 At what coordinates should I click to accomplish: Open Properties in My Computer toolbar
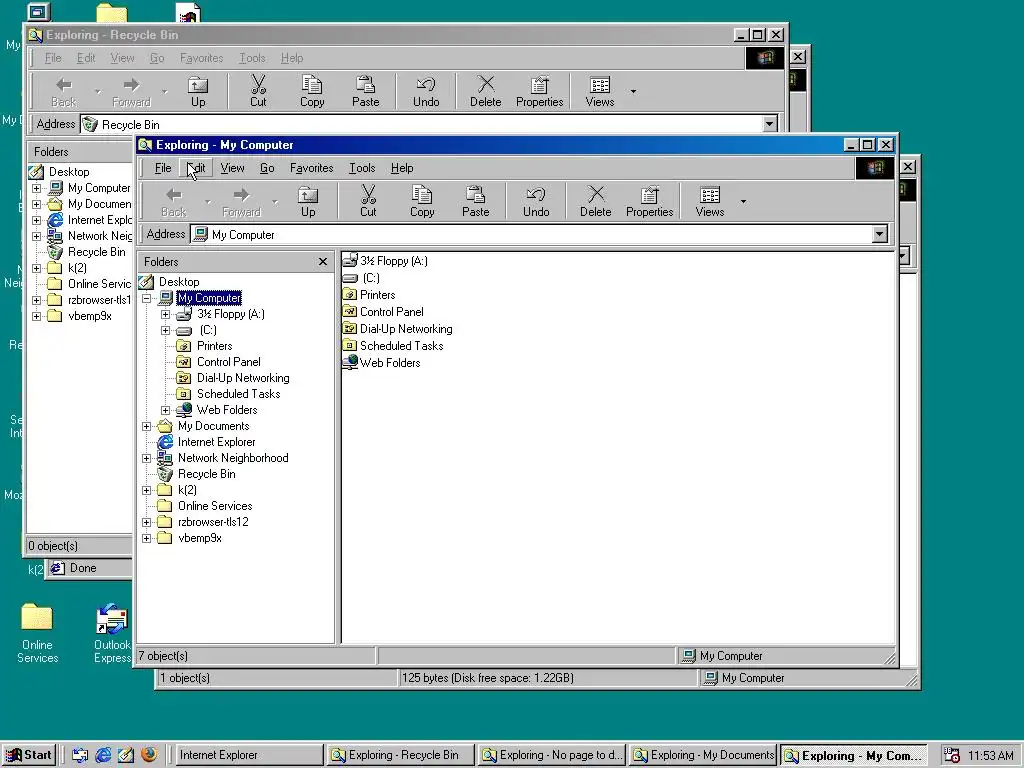tap(649, 200)
